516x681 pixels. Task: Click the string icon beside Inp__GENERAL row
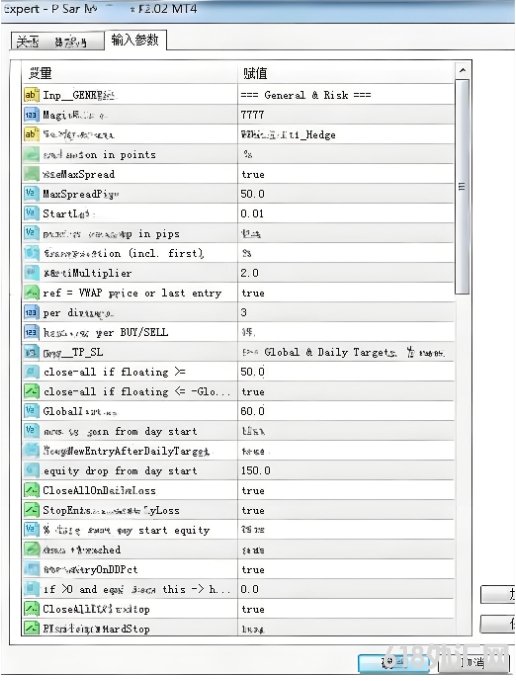tap(31, 95)
